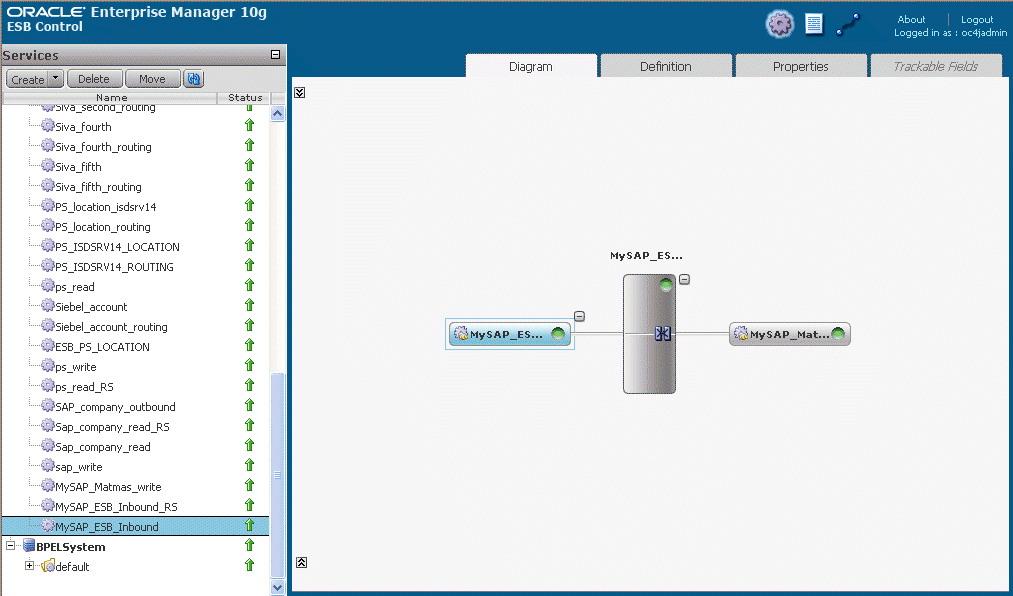
Task: Collapse the Services panel with minus box
Action: (x=275, y=55)
